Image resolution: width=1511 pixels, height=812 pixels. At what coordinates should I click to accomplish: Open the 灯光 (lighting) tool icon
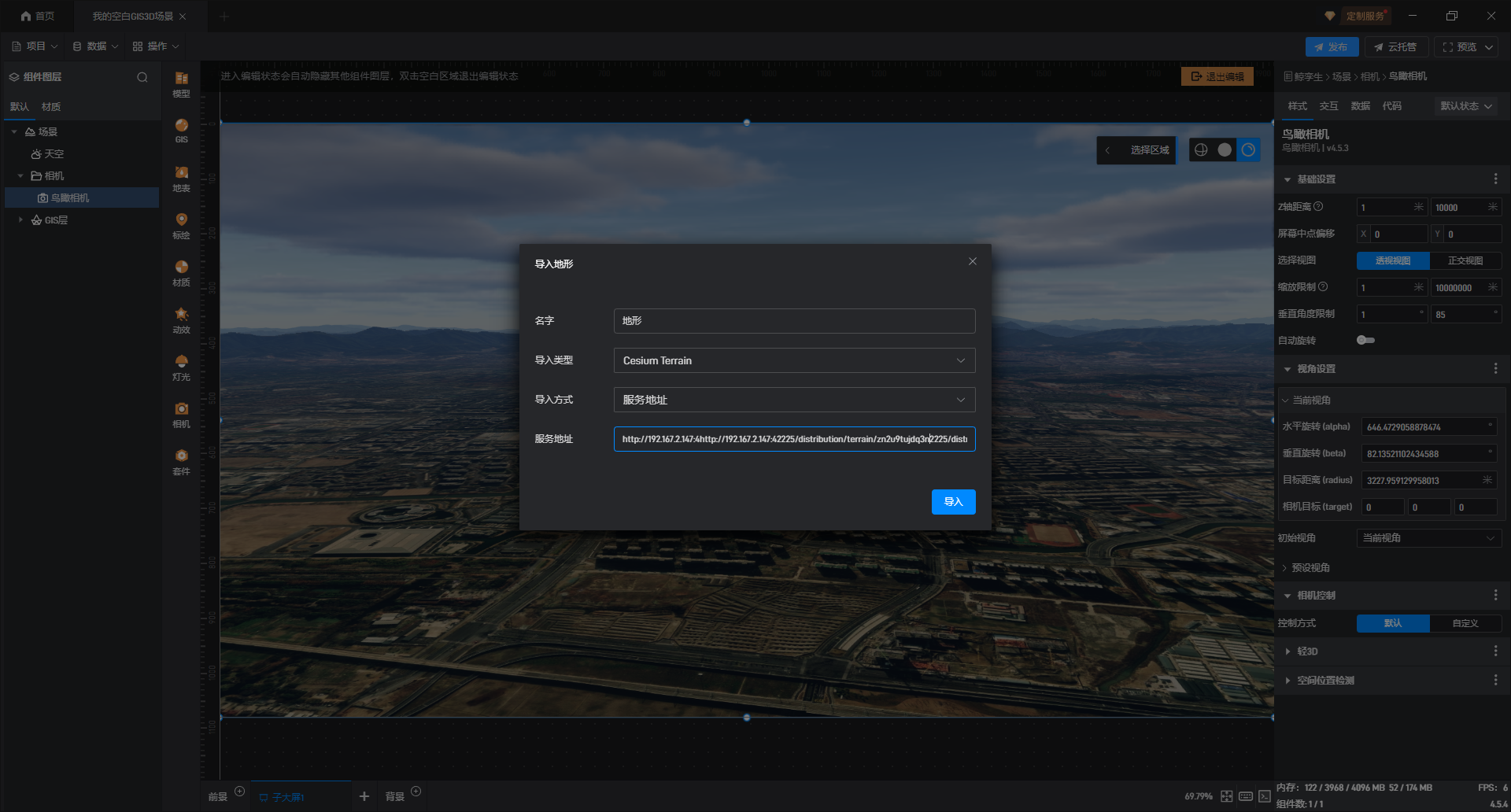181,365
